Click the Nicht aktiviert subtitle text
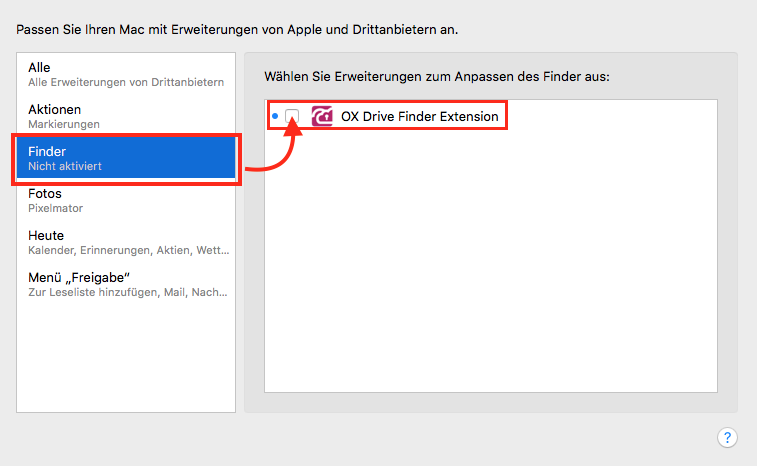This screenshot has height=466, width=757. (65, 166)
